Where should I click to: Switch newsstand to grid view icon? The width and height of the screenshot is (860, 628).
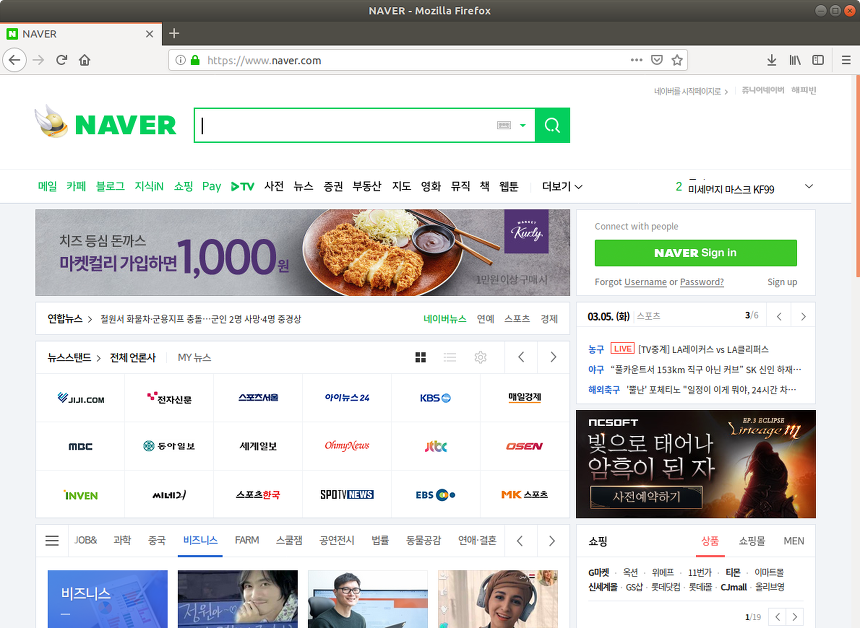pos(421,358)
